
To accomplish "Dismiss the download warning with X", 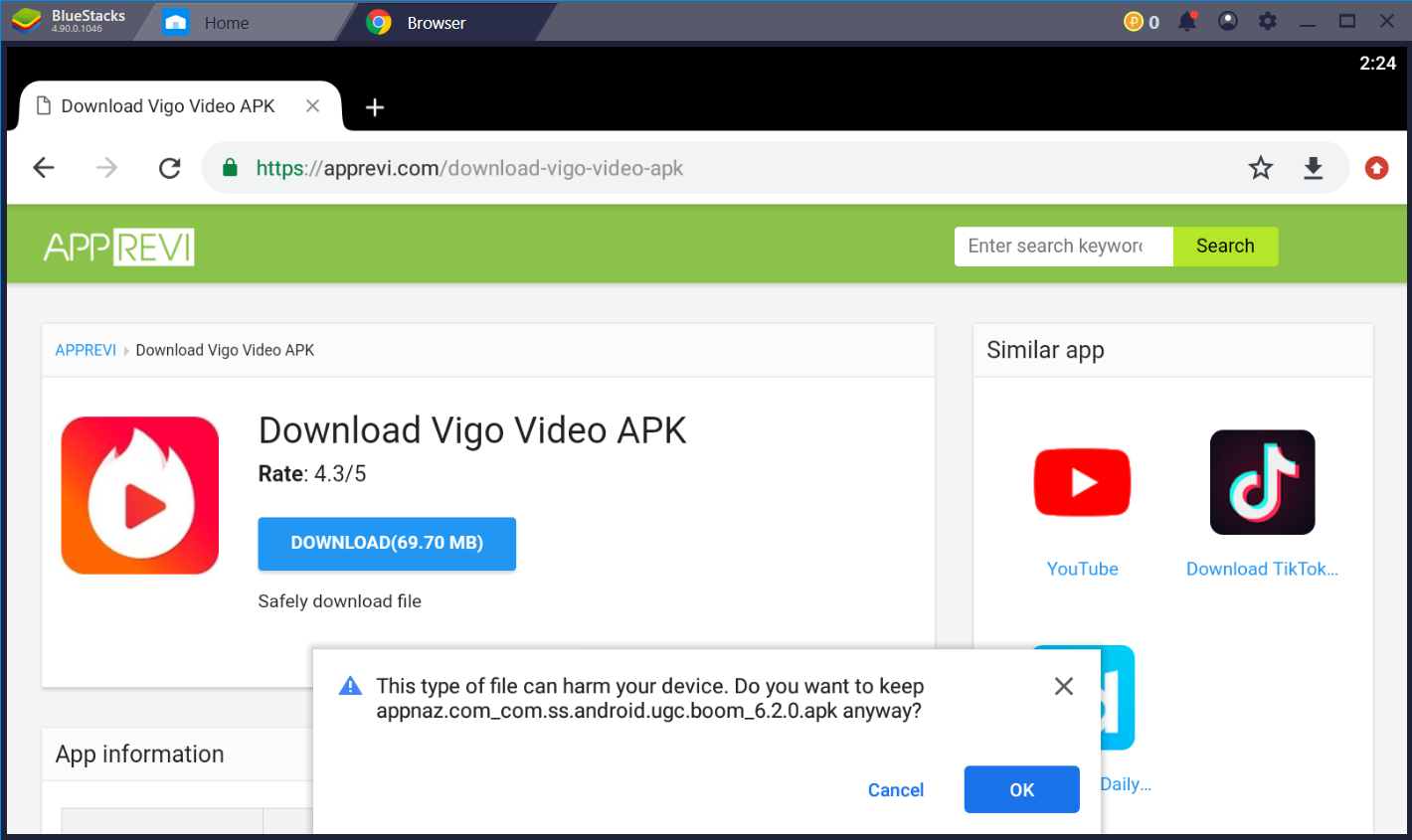I will pyautogui.click(x=1064, y=686).
